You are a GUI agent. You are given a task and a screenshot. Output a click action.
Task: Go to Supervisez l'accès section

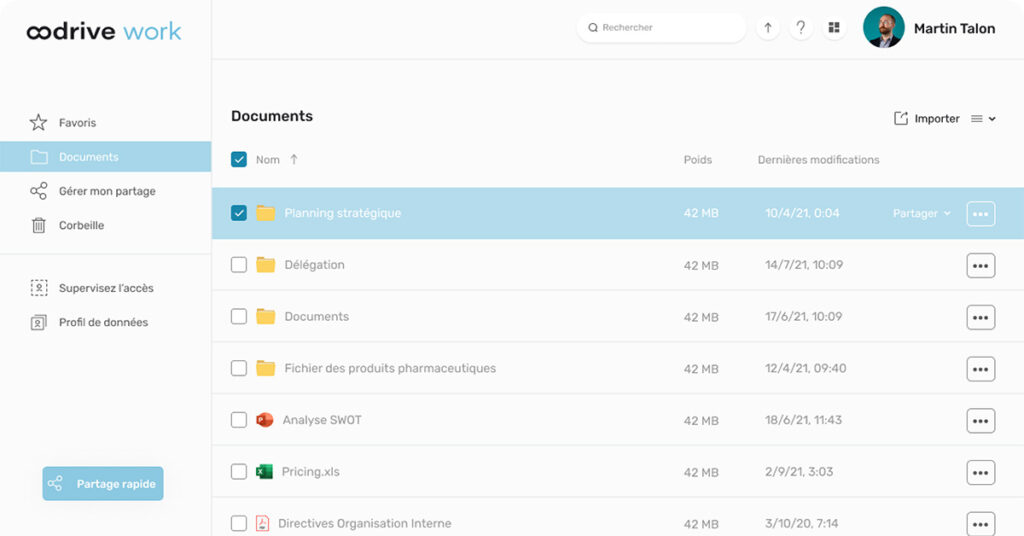pyautogui.click(x=105, y=288)
